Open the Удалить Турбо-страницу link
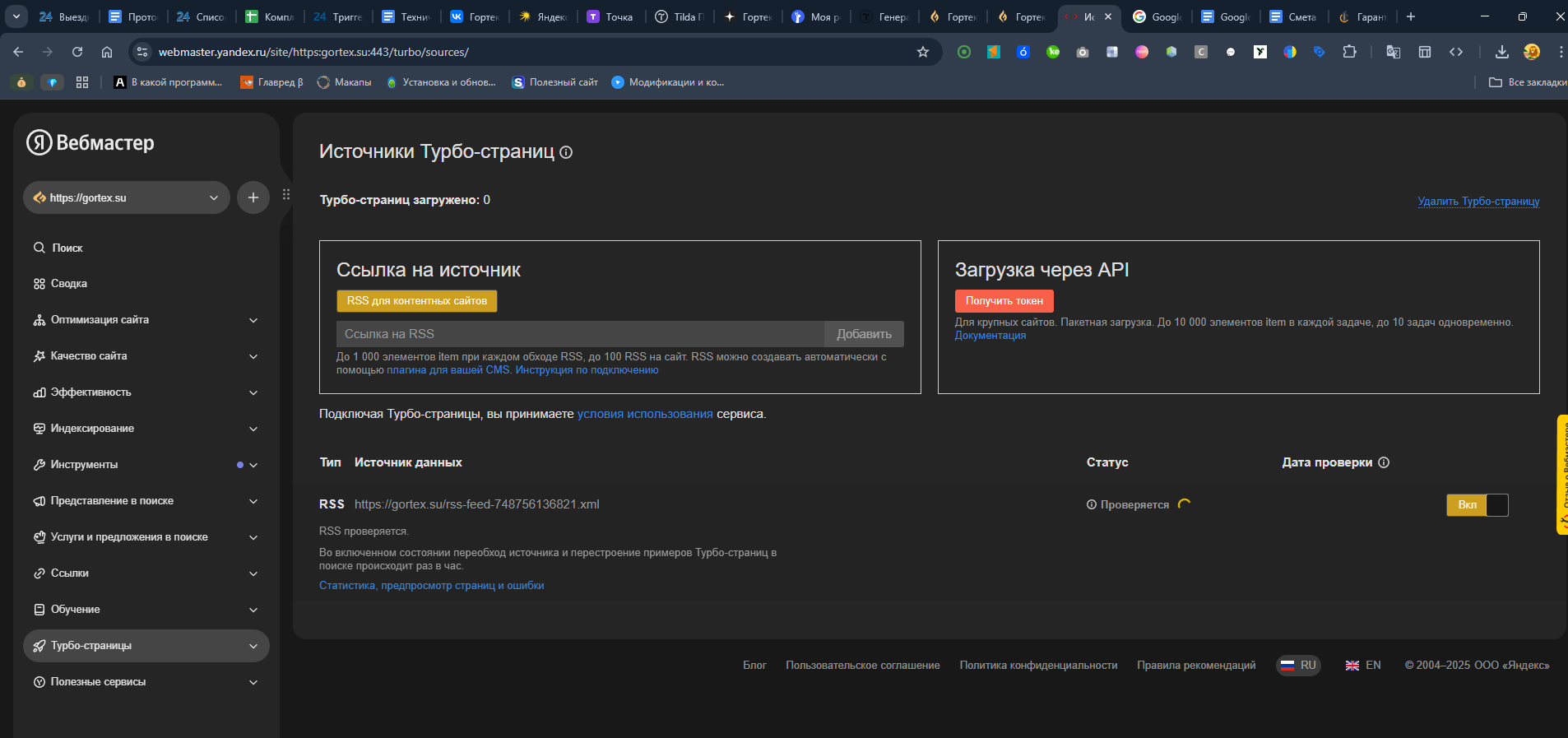Image resolution: width=1568 pixels, height=738 pixels. click(1478, 201)
